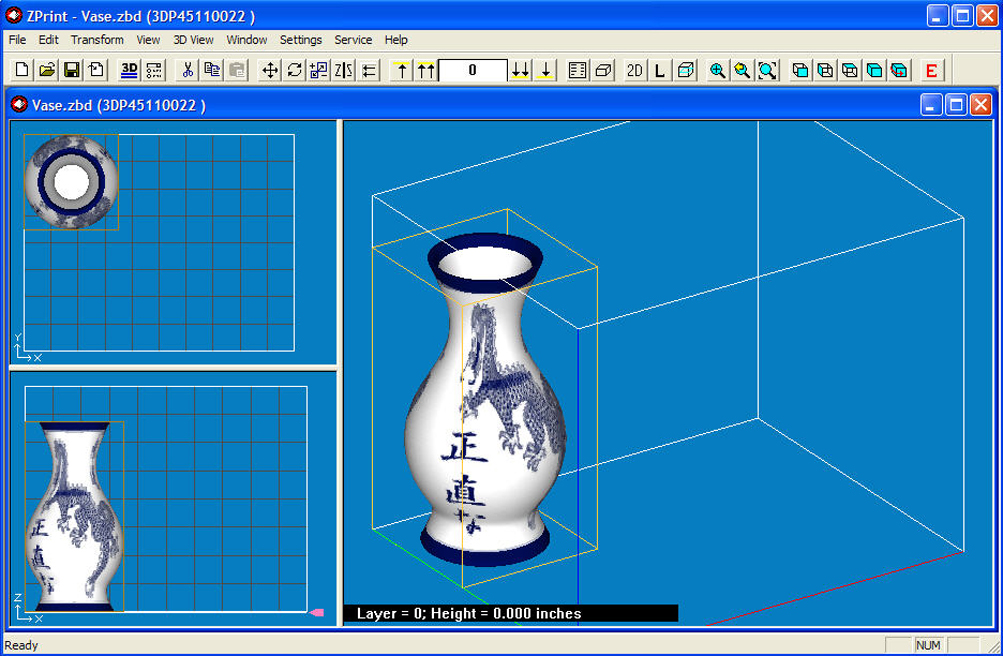Open a file with the Open icon

[47, 70]
